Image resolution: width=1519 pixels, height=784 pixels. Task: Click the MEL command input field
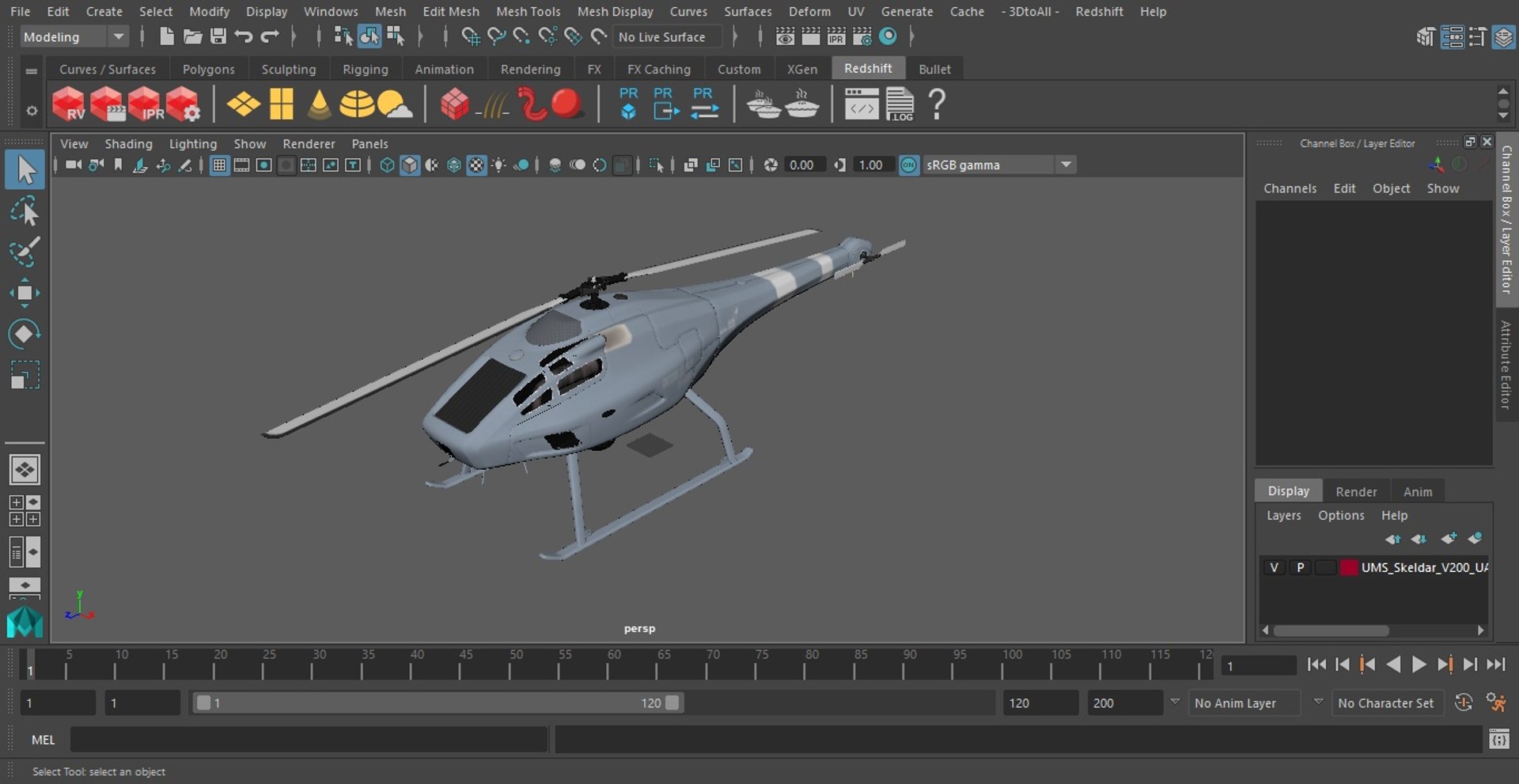point(309,740)
